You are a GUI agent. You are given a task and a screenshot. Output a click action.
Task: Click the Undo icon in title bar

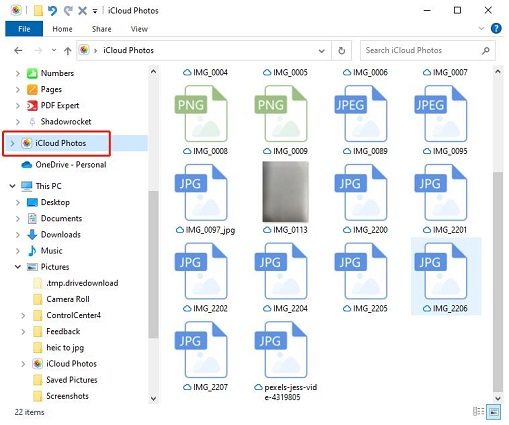[52, 11]
